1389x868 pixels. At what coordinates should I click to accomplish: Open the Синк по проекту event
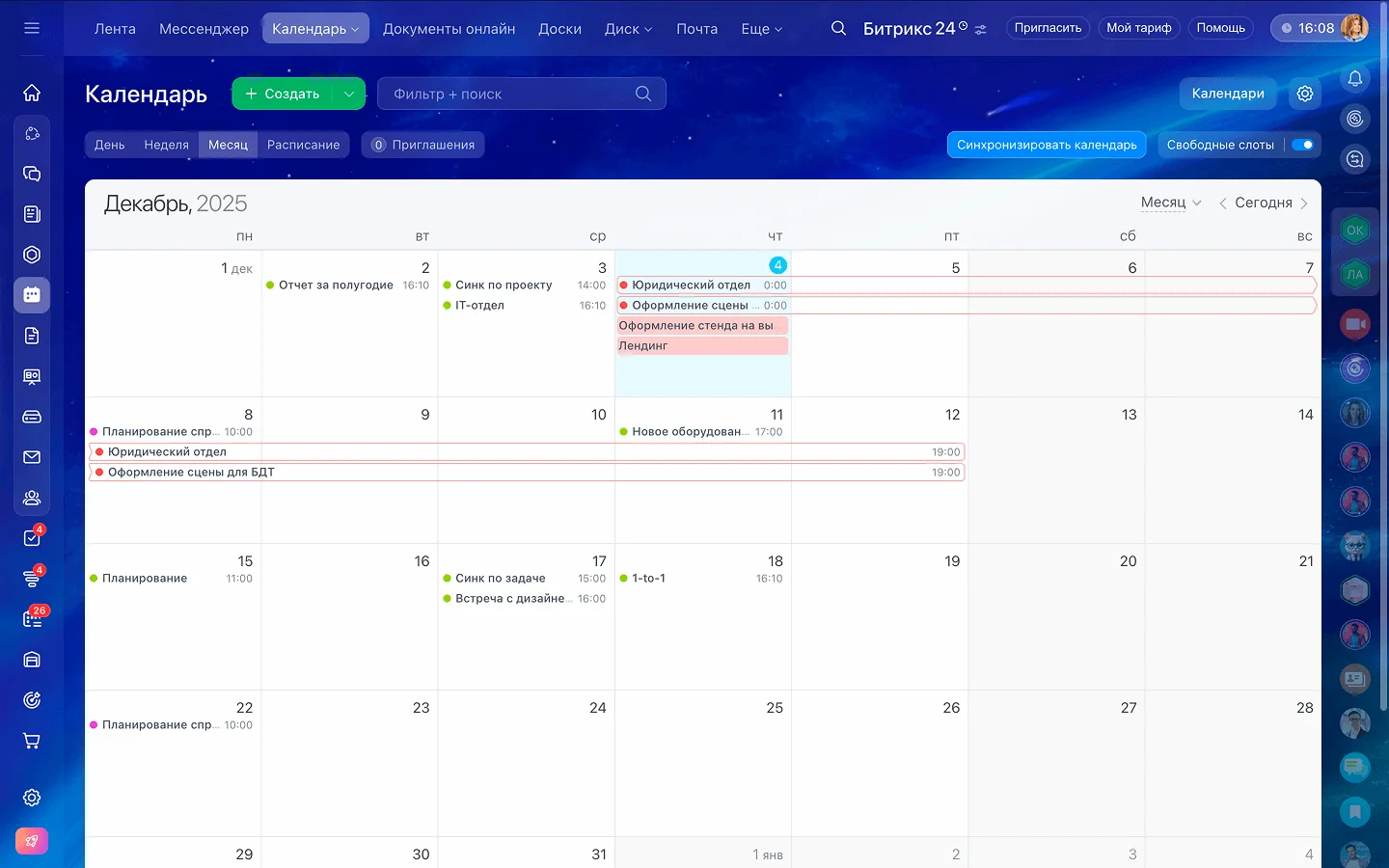tap(525, 285)
